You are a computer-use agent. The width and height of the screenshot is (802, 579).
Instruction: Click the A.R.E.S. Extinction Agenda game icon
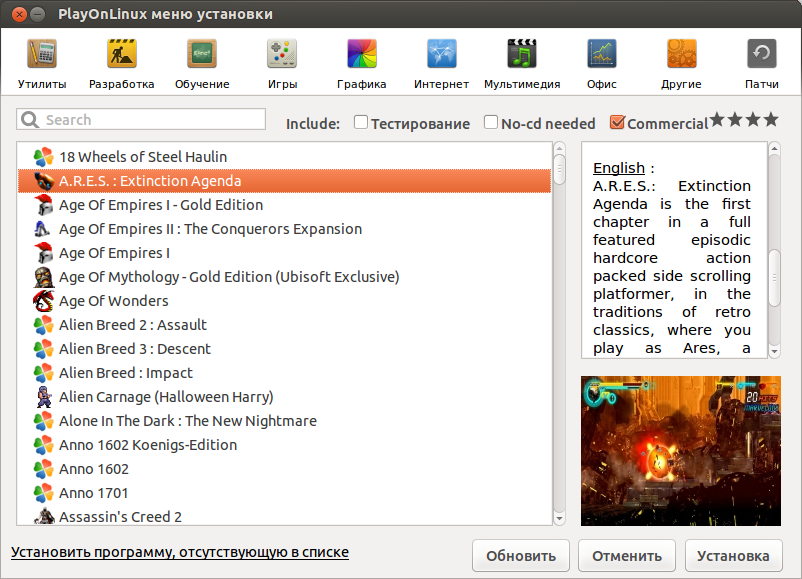point(43,181)
